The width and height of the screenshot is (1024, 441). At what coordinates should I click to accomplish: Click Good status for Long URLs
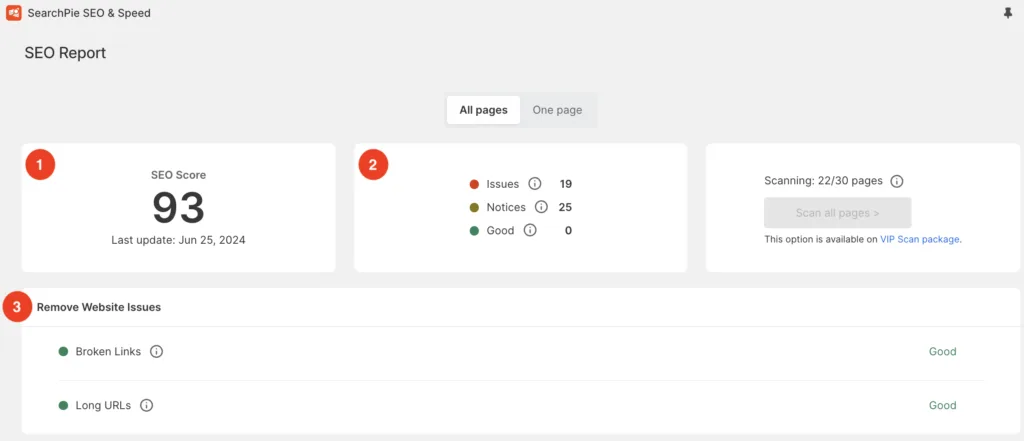pyautogui.click(x=942, y=406)
